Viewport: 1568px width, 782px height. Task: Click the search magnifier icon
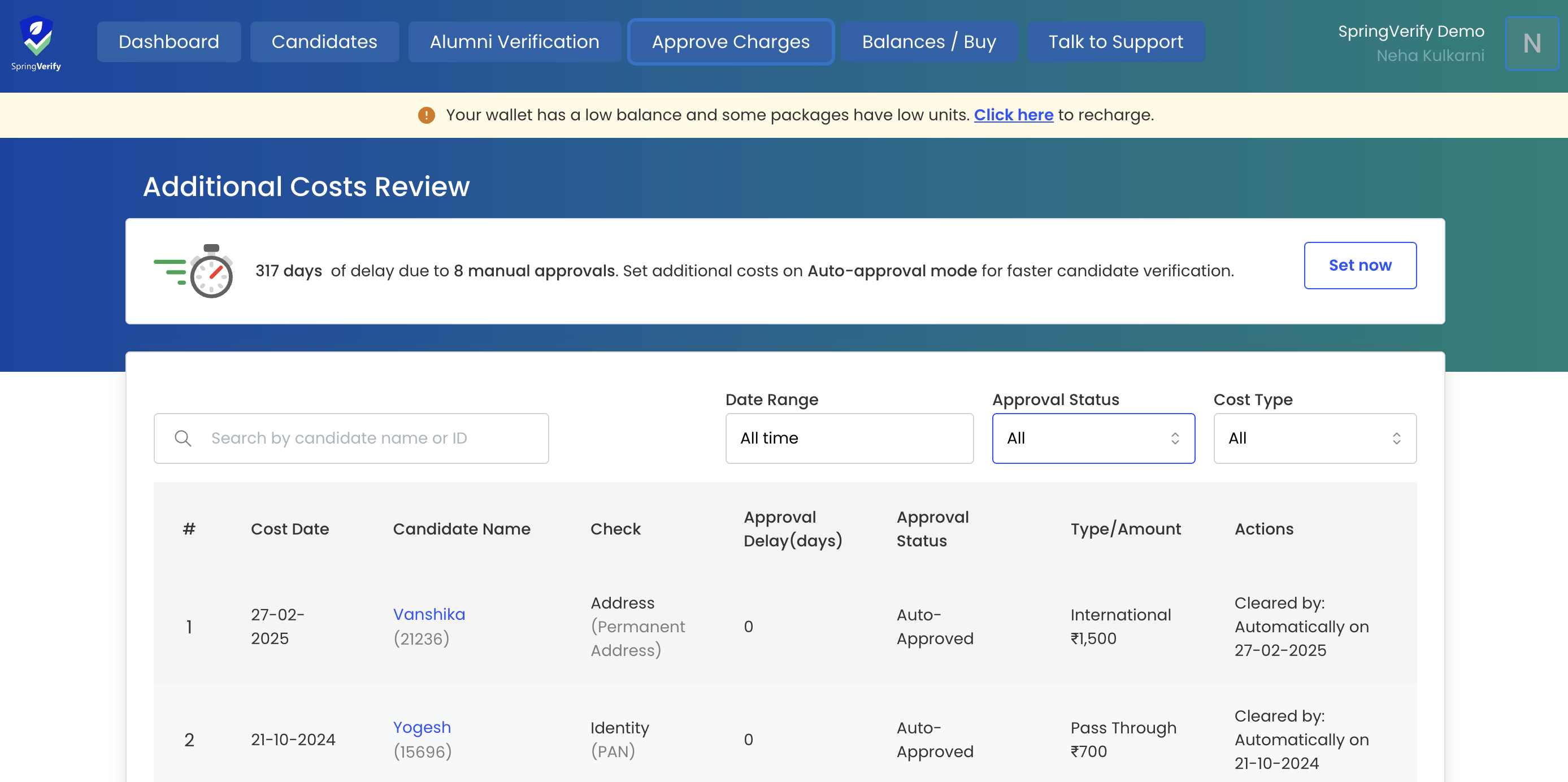[x=183, y=438]
